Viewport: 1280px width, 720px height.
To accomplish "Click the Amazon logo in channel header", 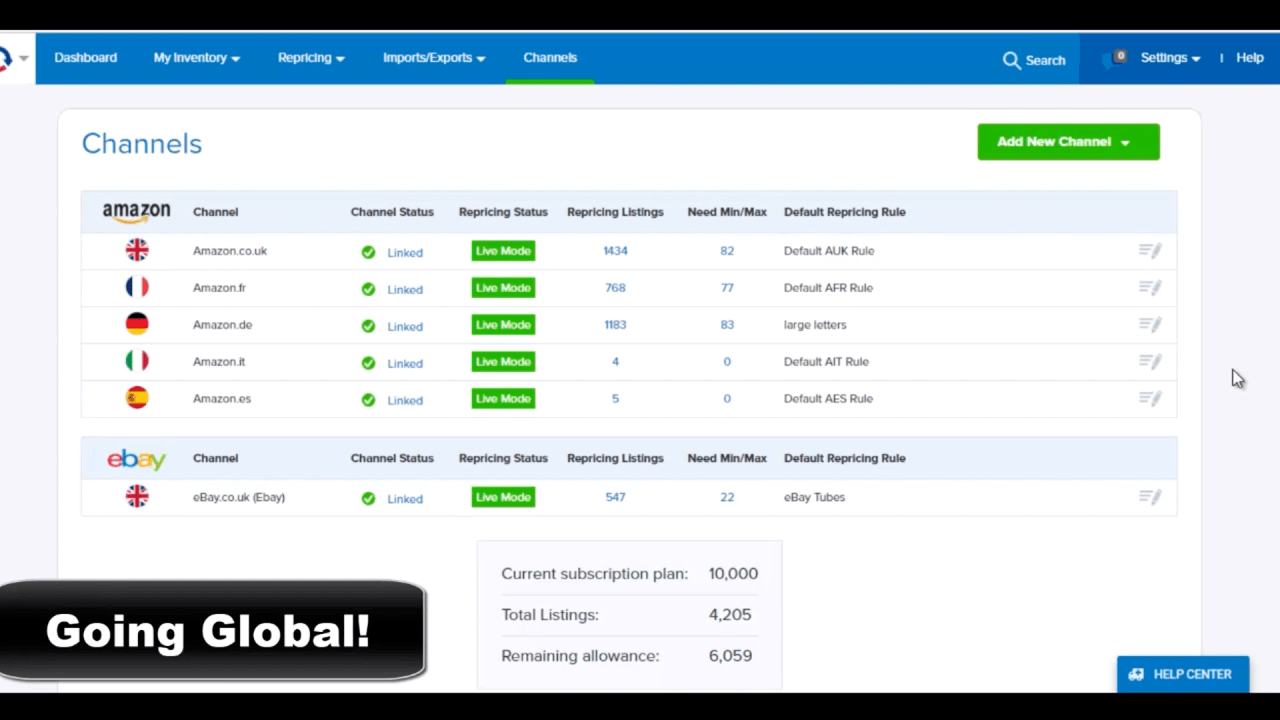I will pyautogui.click(x=137, y=212).
